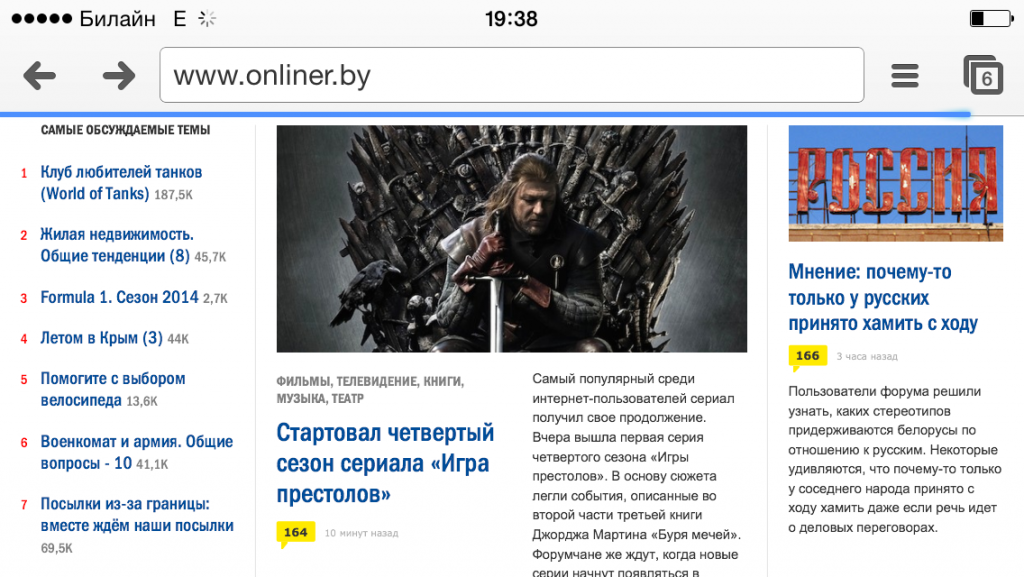
Task: Open topic Клуб любителей танков (World of Tanks)
Action: click(x=121, y=183)
